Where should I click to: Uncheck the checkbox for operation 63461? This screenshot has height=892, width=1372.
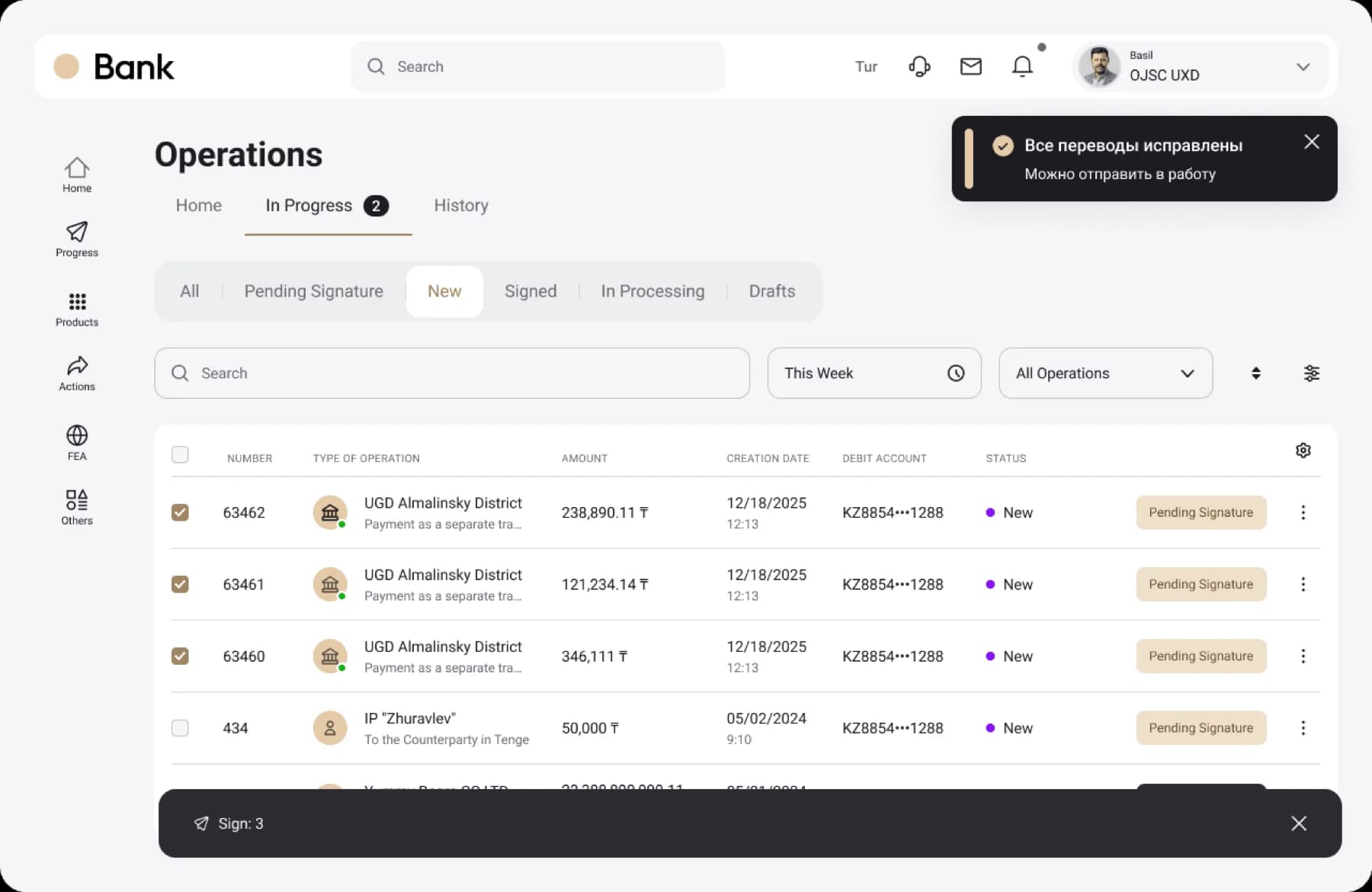180,584
